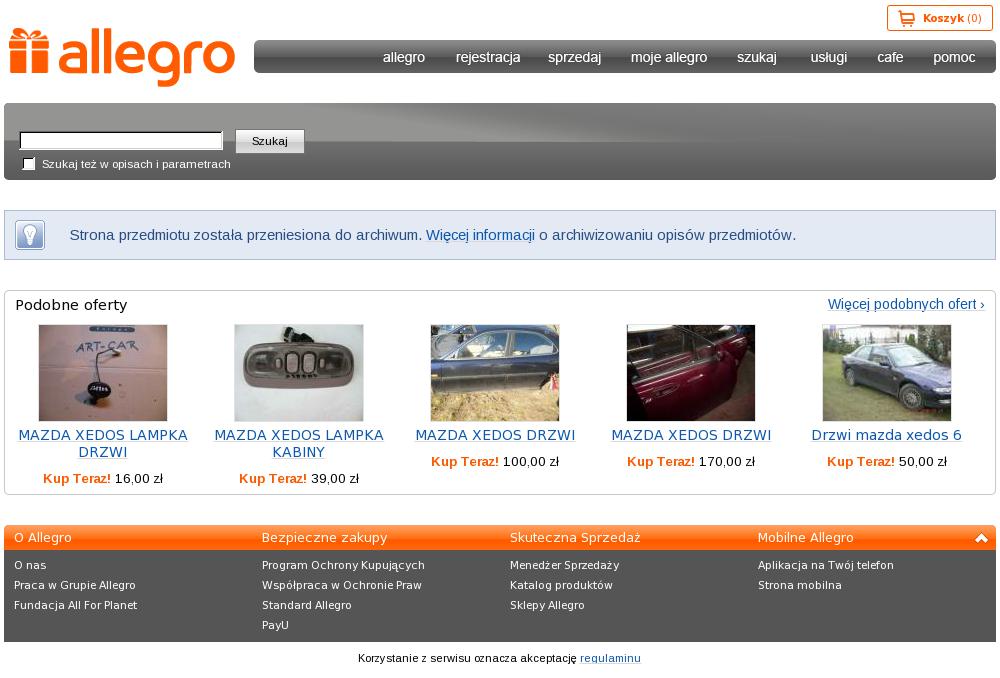
Task: Open Praca w Grupie Allegro link
Action: pyautogui.click(x=75, y=585)
